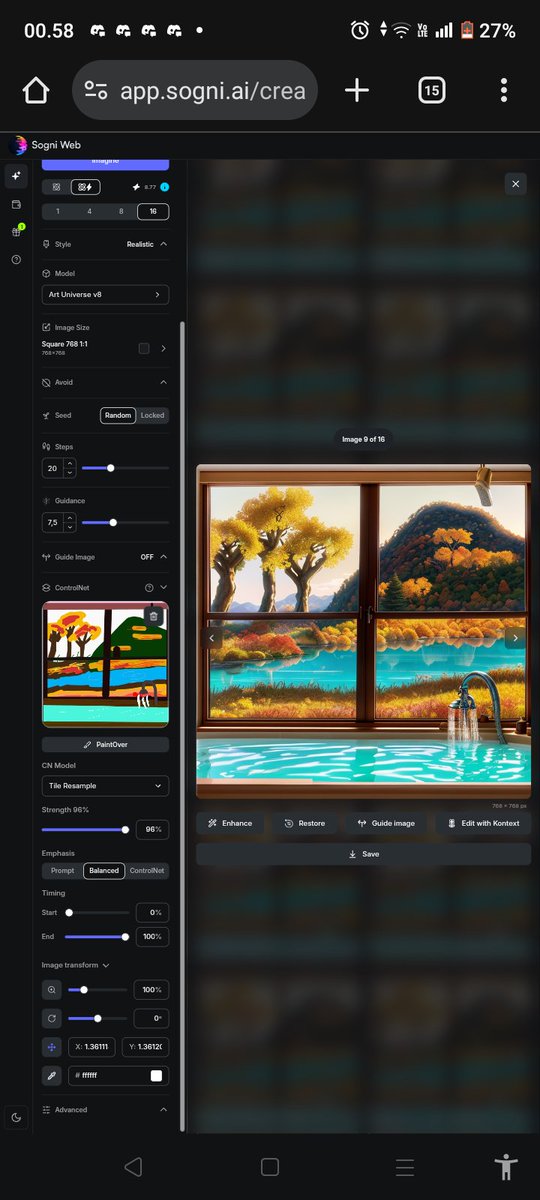Set image count to 1

(58, 211)
